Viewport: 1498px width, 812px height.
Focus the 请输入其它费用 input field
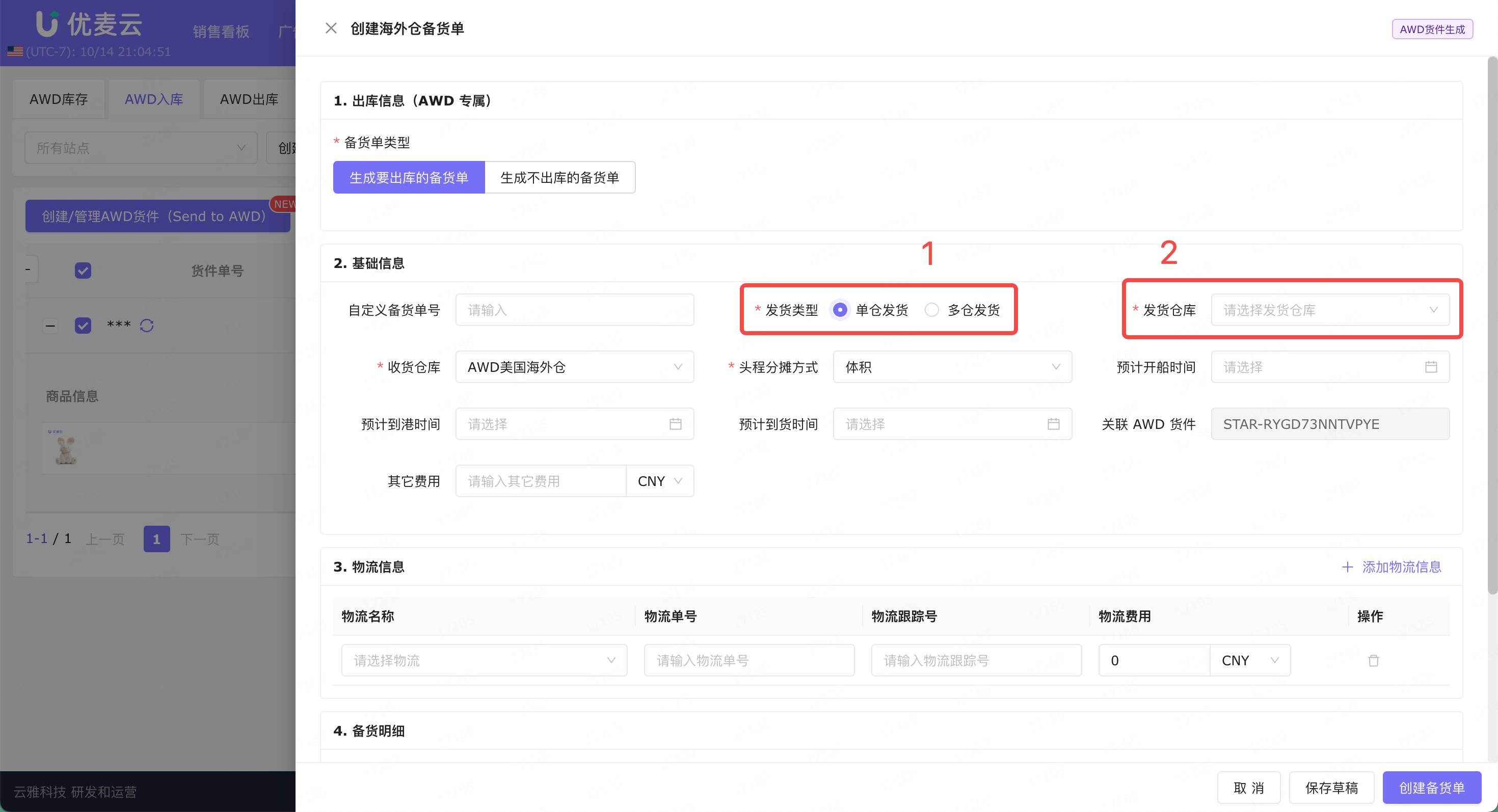541,481
